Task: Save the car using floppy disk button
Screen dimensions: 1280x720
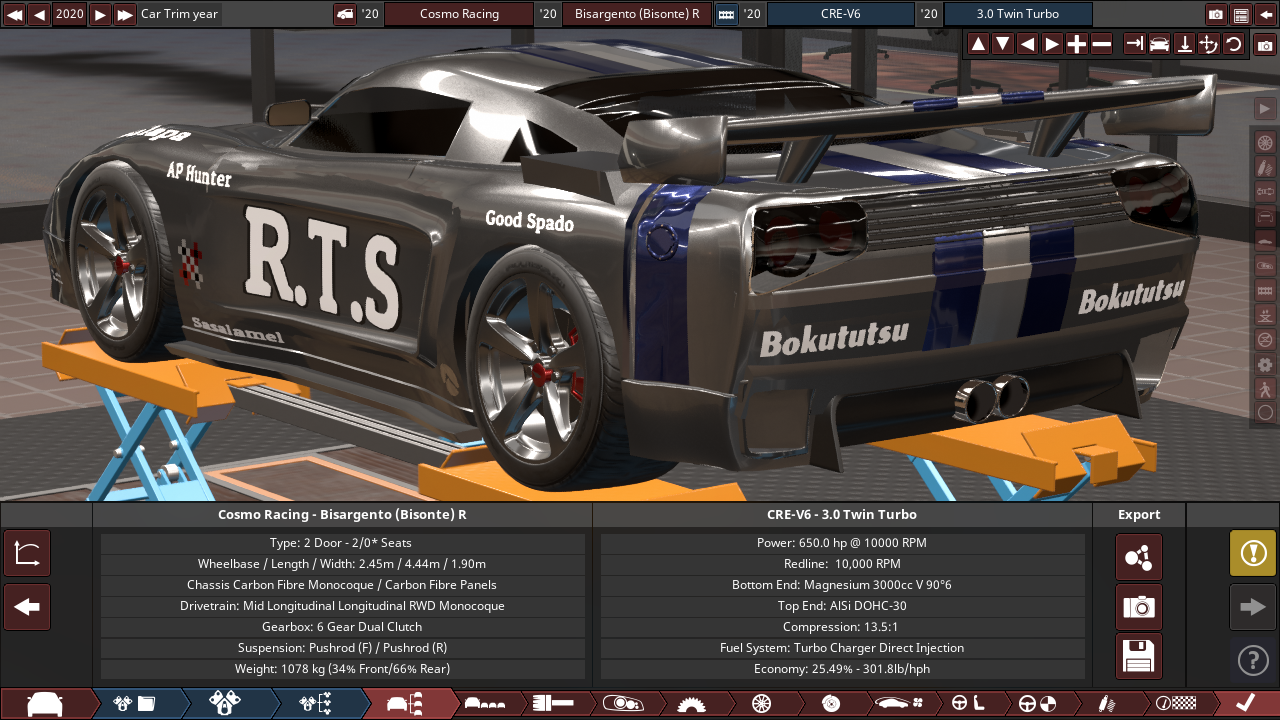Action: point(1139,657)
